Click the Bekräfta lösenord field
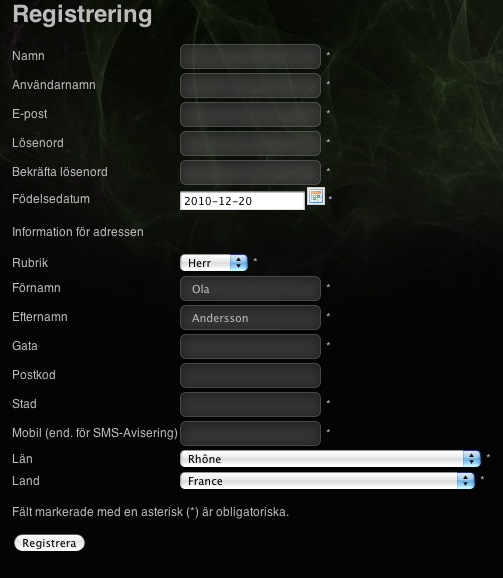 [x=250, y=173]
